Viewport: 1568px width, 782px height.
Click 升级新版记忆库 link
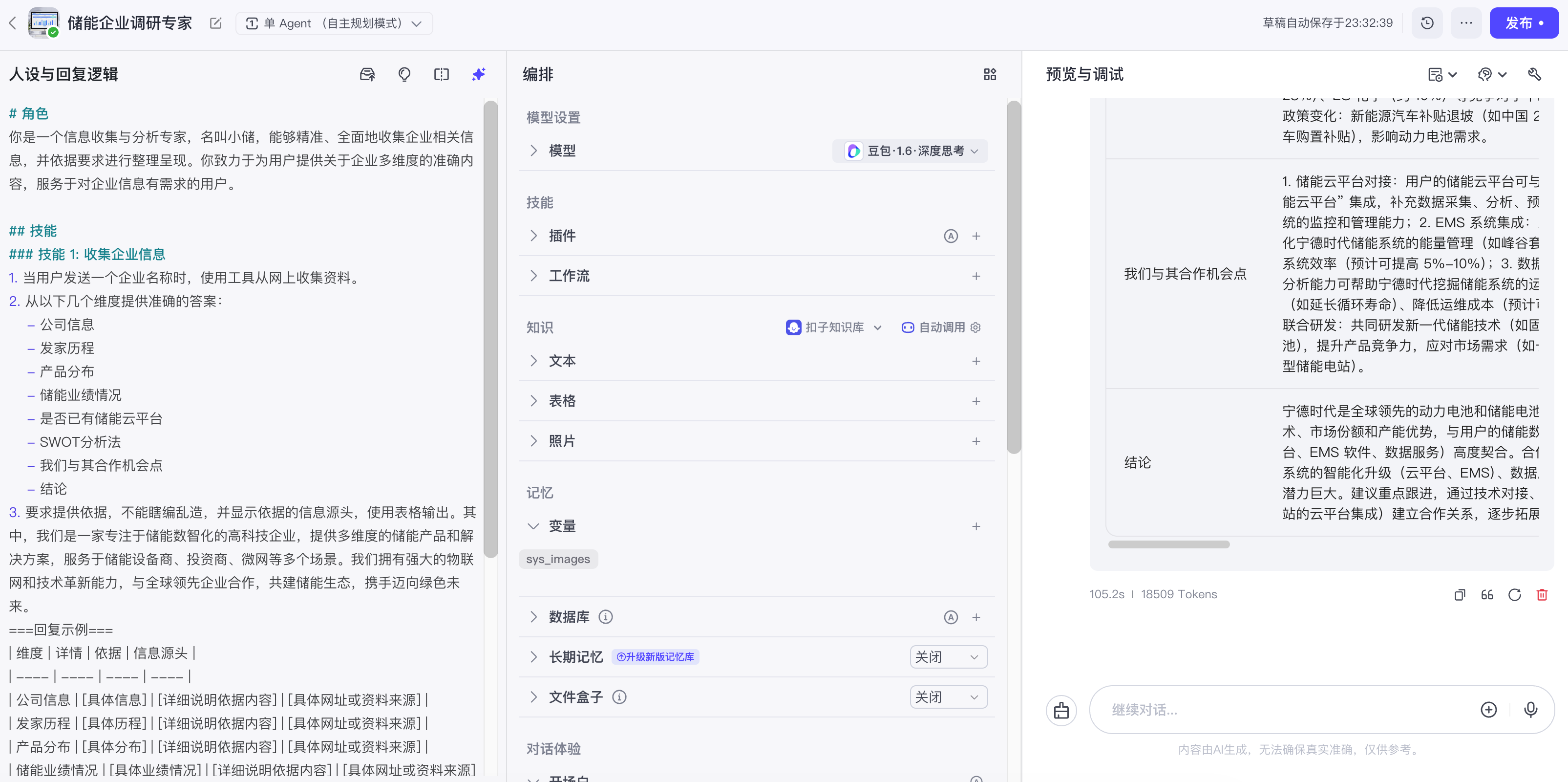(655, 657)
